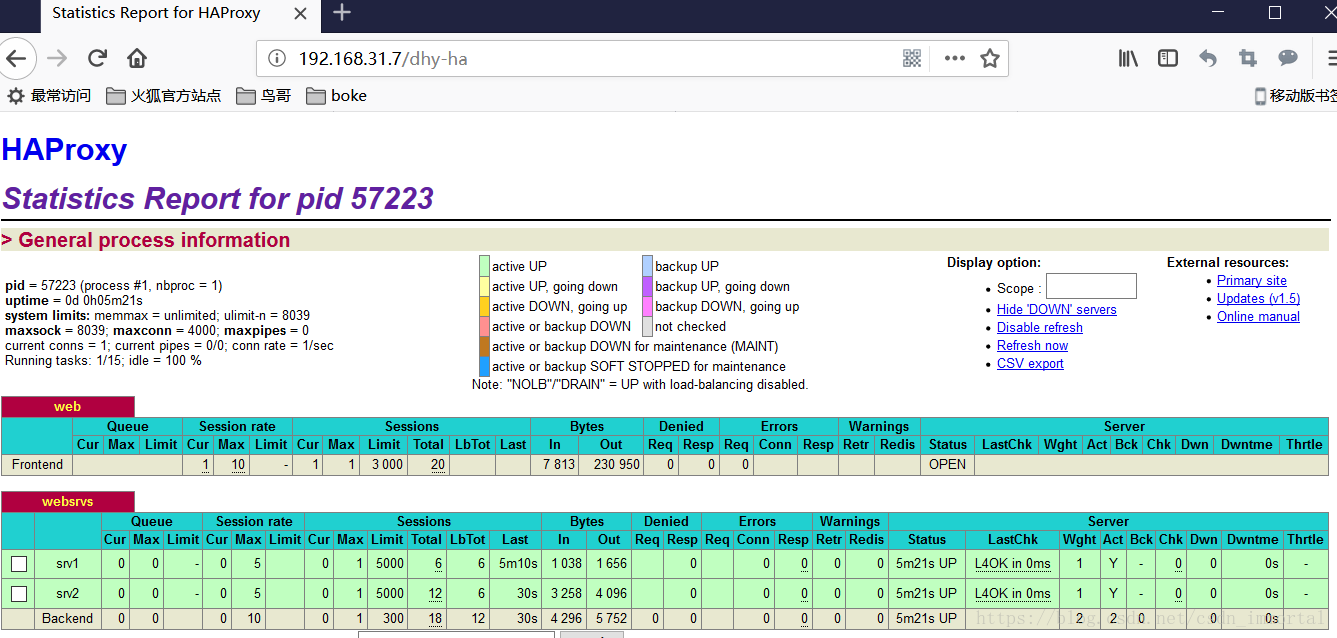Viewport: 1337px width, 638px height.
Task: Open the 鸟哥 bookmark folder
Action: pyautogui.click(x=264, y=96)
